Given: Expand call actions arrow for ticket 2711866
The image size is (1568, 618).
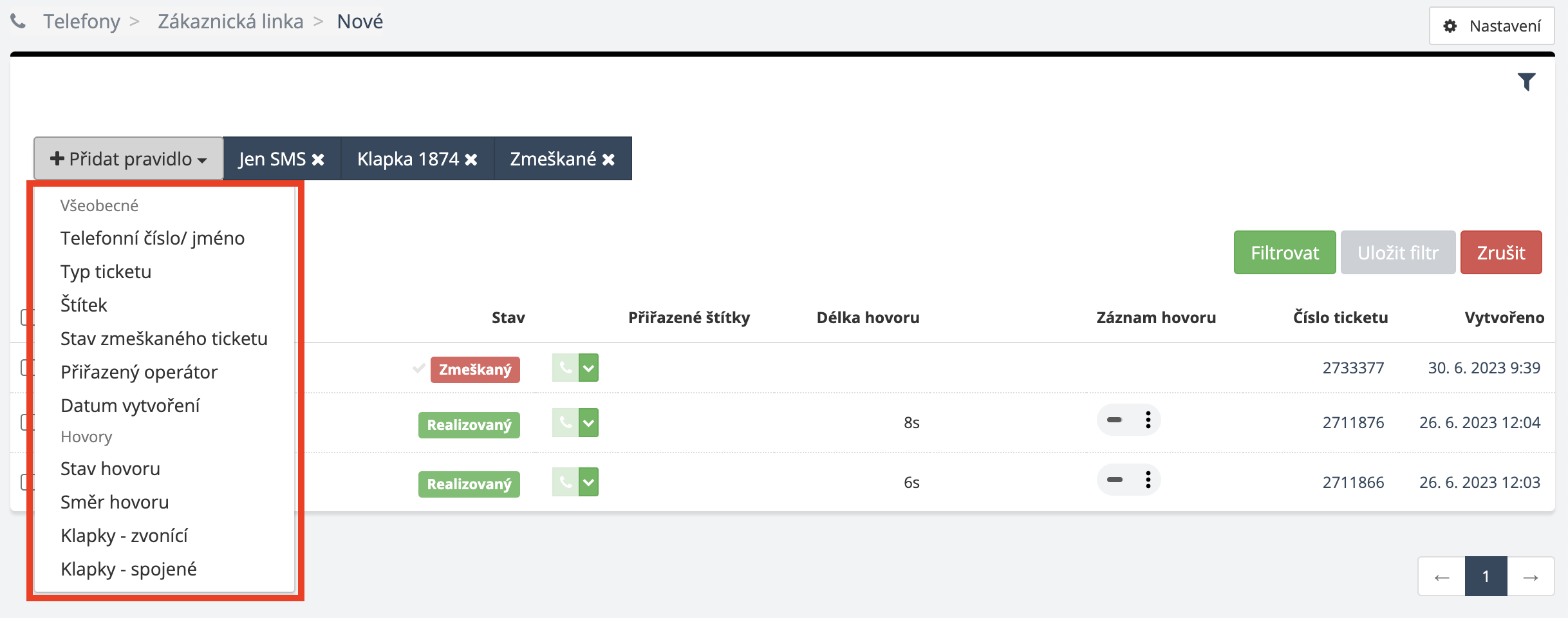Looking at the screenshot, I should tap(588, 482).
